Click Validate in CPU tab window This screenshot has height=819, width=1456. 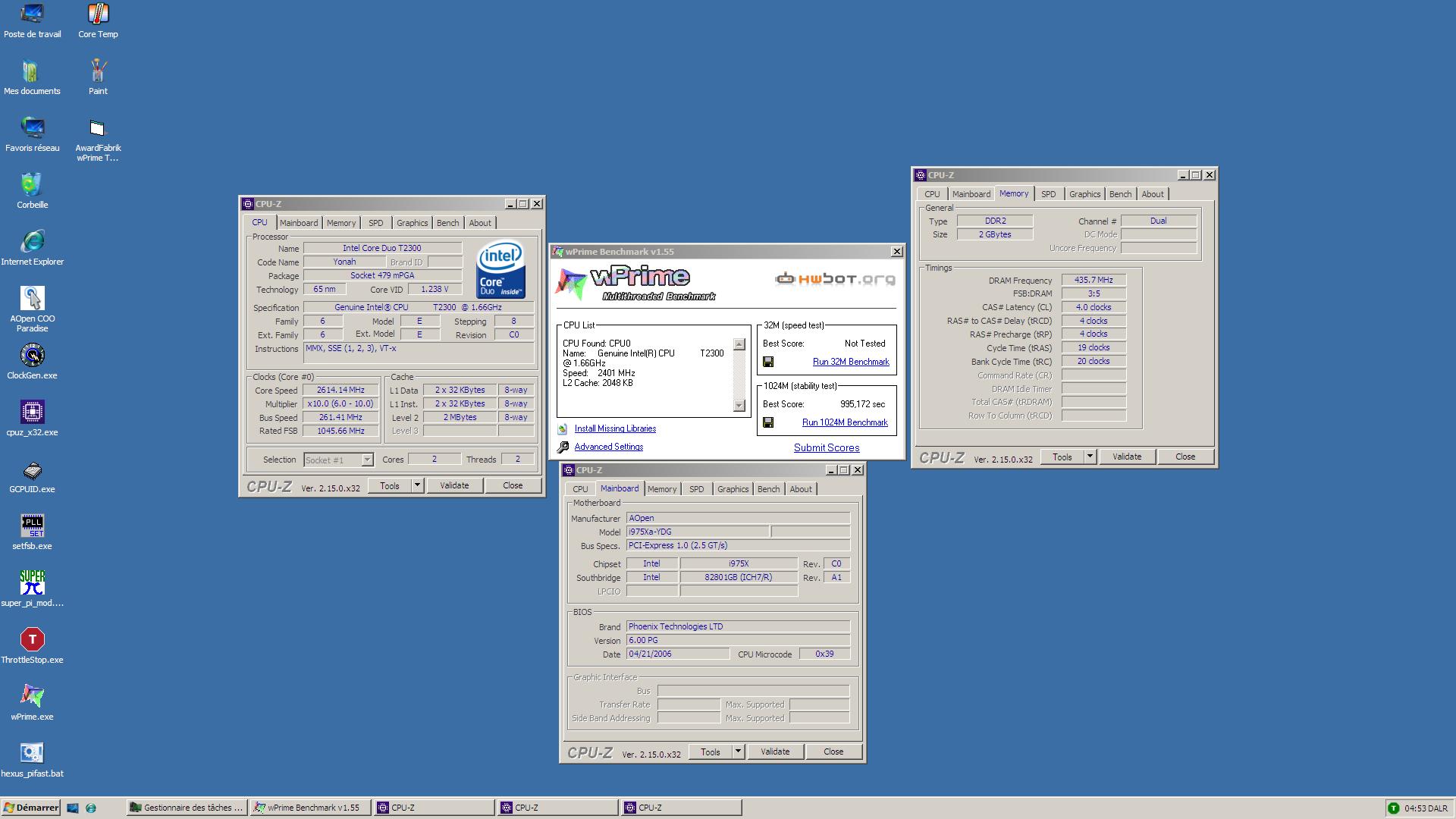(x=454, y=485)
